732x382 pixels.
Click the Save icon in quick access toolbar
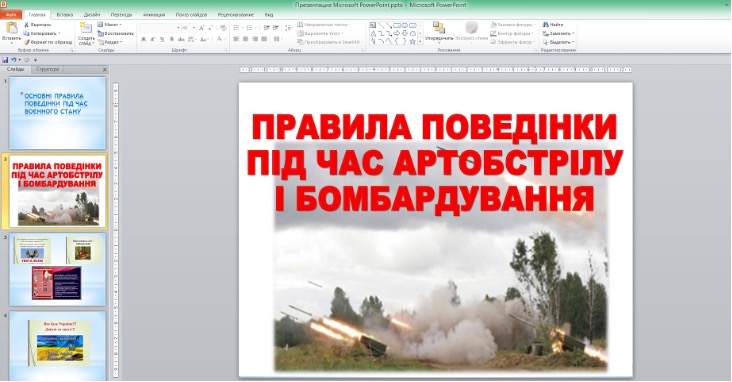pyautogui.click(x=5, y=60)
